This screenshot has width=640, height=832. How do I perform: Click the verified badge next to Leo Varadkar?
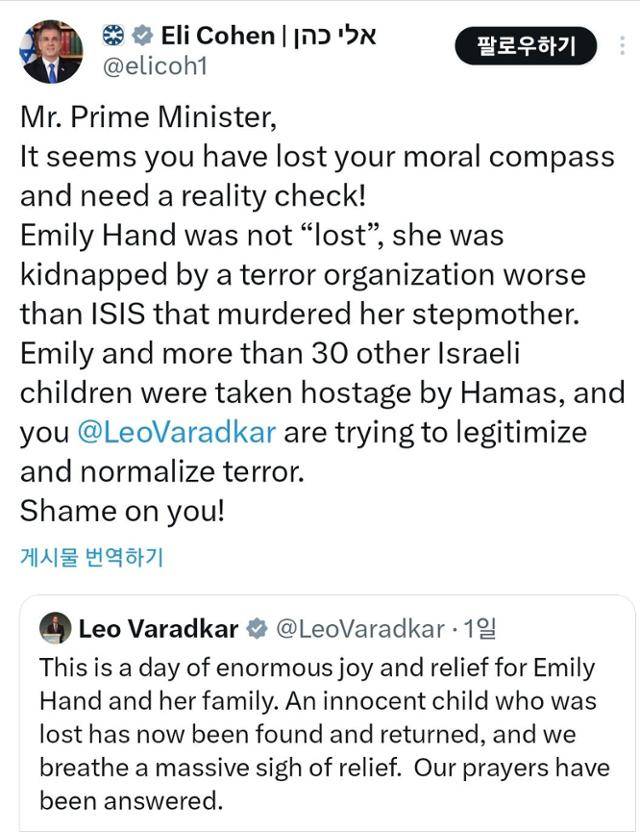coord(256,629)
